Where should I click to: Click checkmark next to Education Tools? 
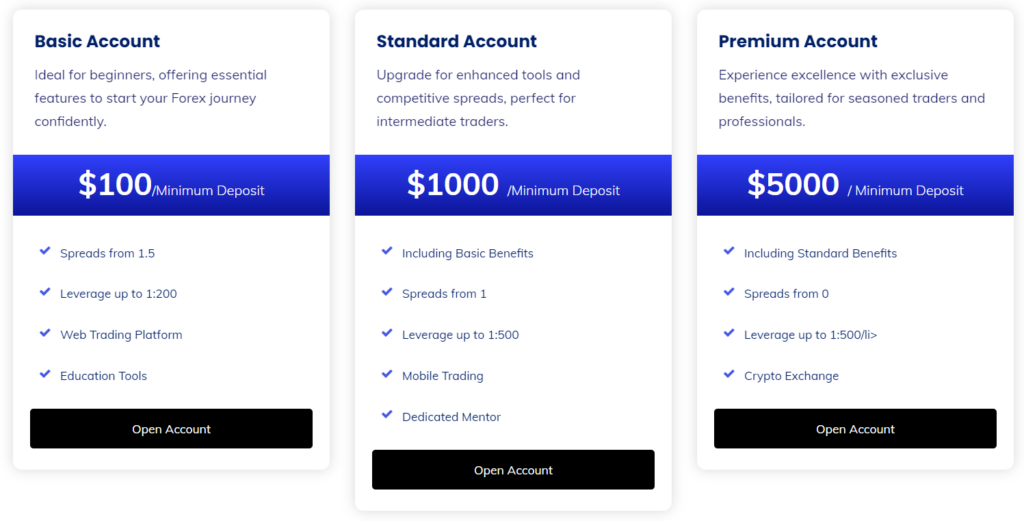45,375
